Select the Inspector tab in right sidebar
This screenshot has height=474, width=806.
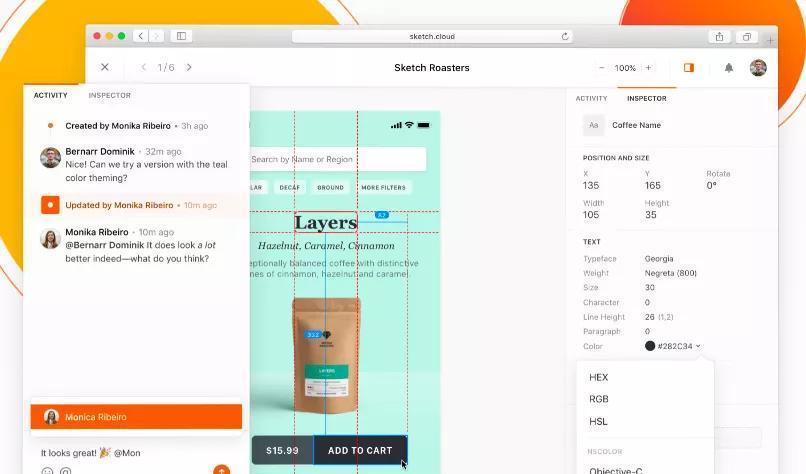tap(647, 98)
